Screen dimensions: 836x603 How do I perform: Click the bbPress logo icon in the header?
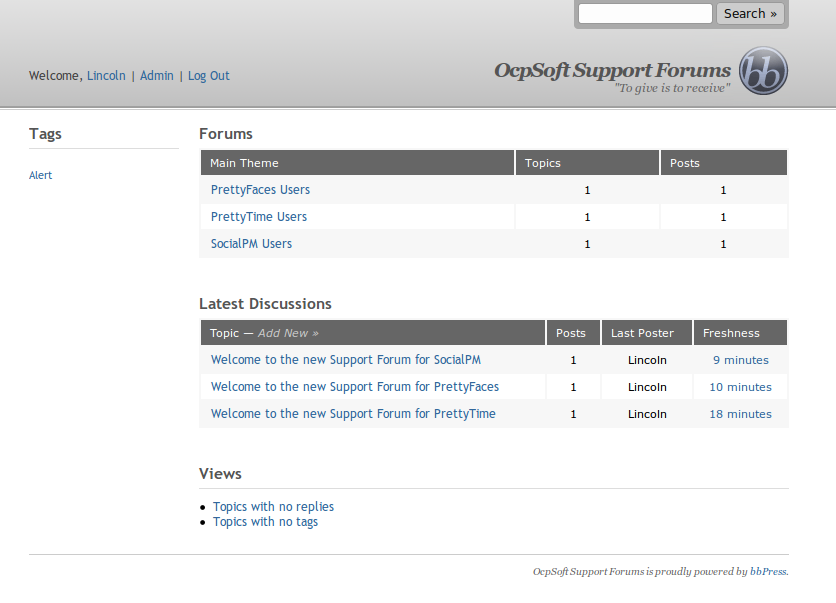(x=763, y=71)
